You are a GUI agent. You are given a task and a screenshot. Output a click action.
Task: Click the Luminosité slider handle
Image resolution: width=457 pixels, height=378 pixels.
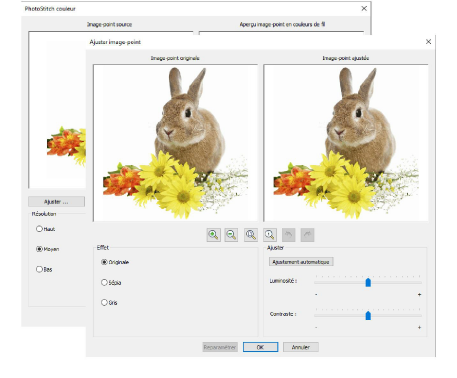pos(368,282)
